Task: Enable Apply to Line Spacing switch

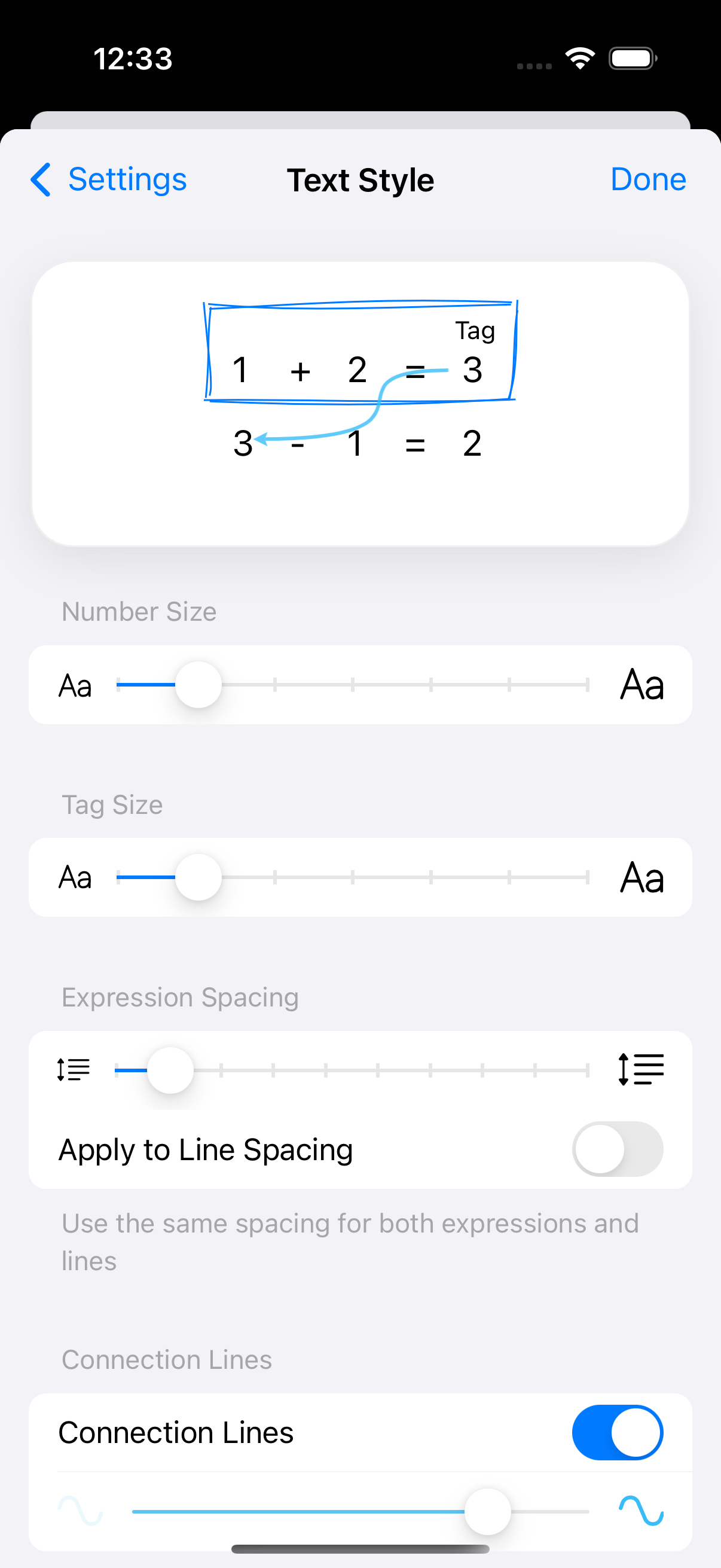Action: pos(617,1149)
